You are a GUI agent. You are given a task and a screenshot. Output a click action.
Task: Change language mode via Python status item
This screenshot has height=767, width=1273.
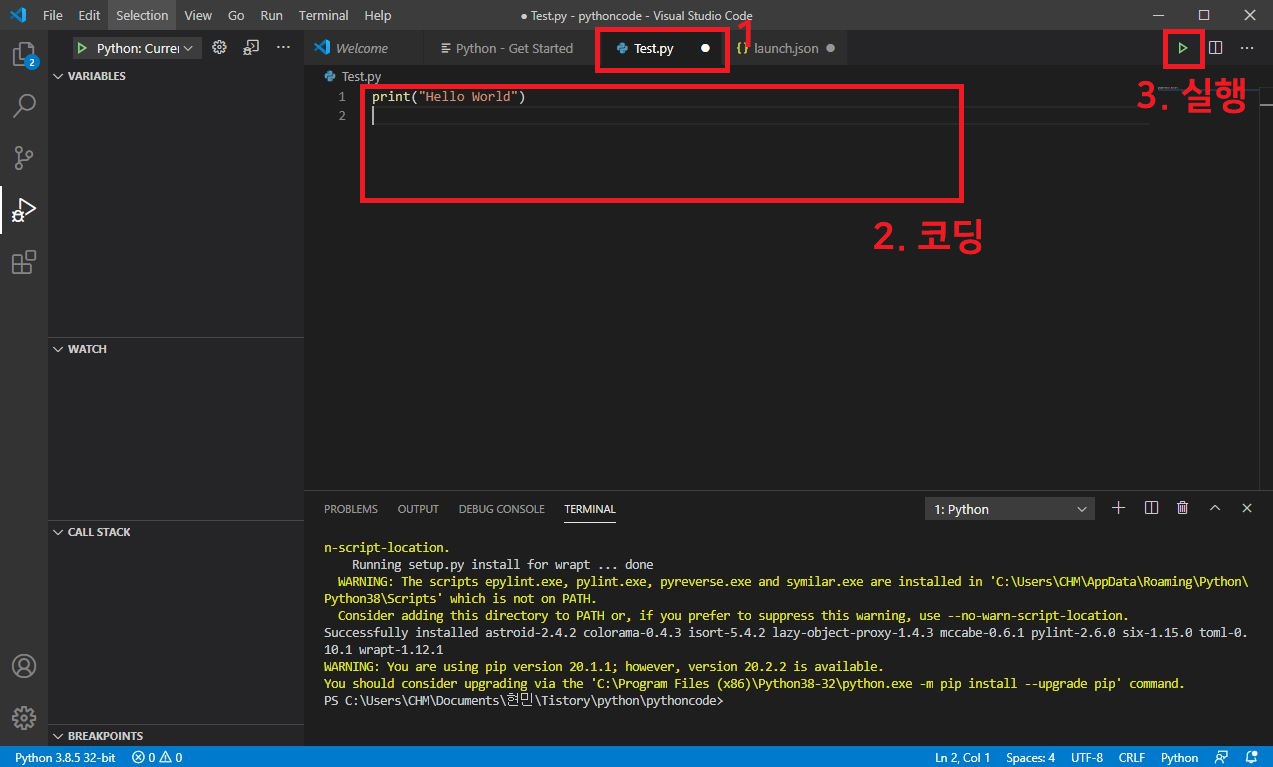(1179, 757)
